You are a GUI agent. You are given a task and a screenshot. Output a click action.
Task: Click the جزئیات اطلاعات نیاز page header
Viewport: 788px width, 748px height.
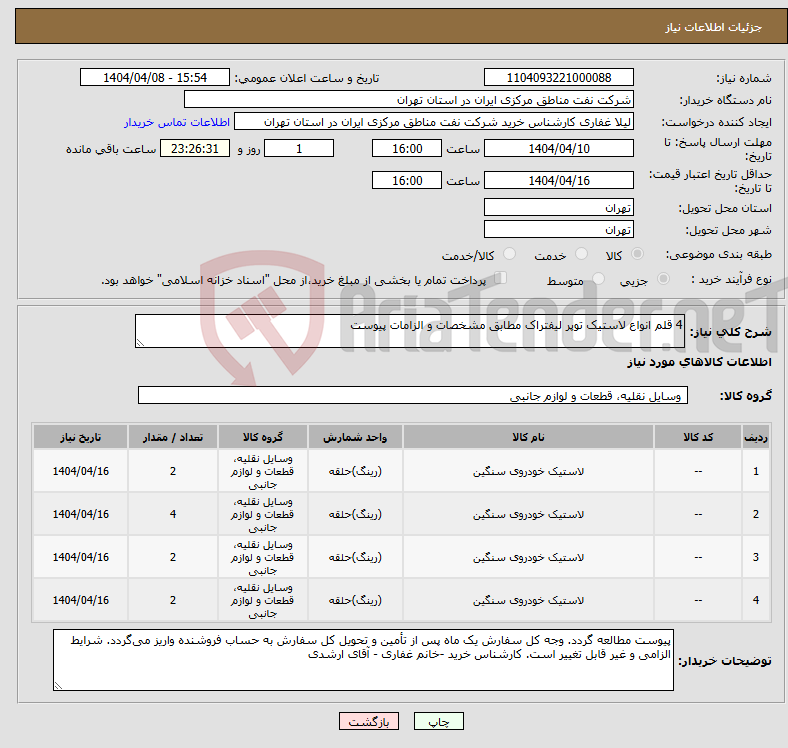point(713,27)
